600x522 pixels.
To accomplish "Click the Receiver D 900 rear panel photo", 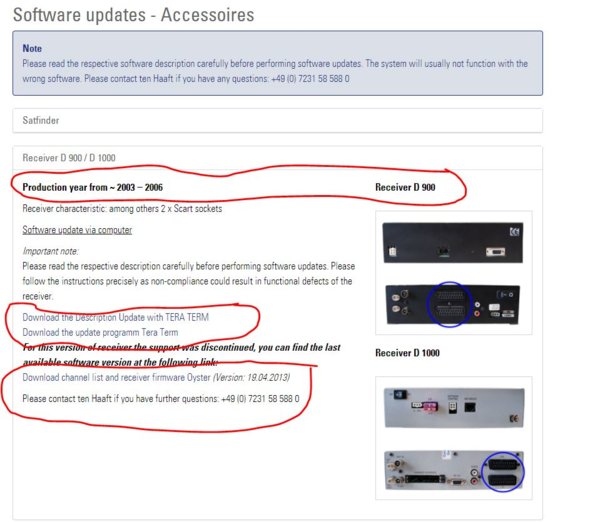I will point(453,299).
